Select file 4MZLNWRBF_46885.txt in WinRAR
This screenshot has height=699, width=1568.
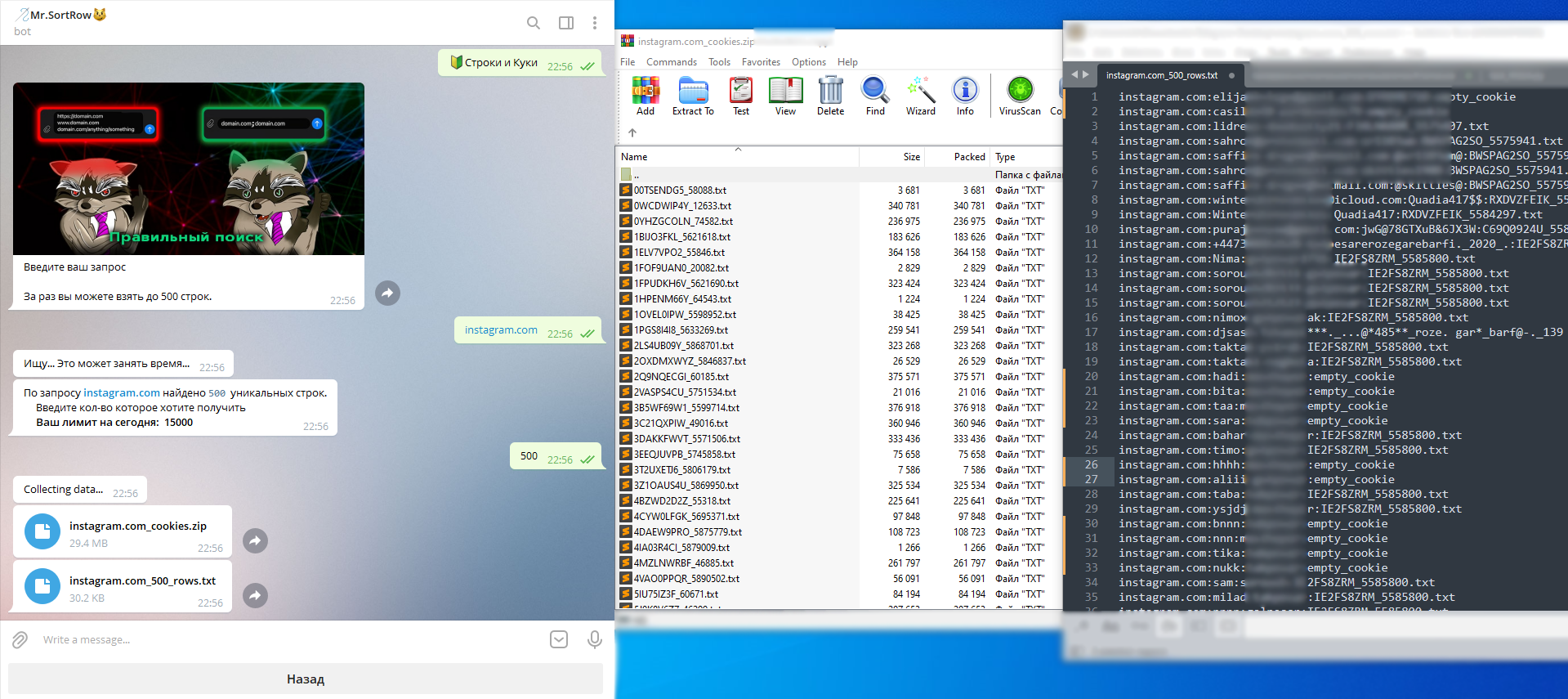[x=840, y=563]
